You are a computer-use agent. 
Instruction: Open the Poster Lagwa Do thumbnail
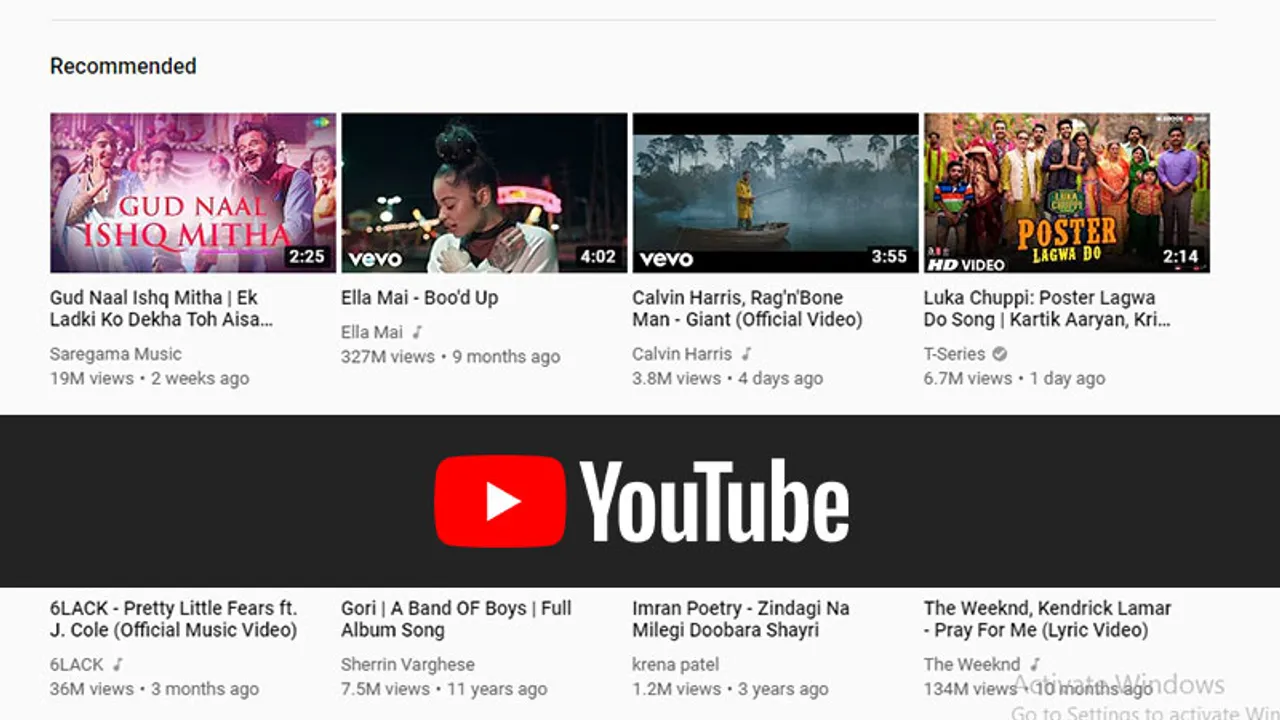pyautogui.click(x=1066, y=192)
